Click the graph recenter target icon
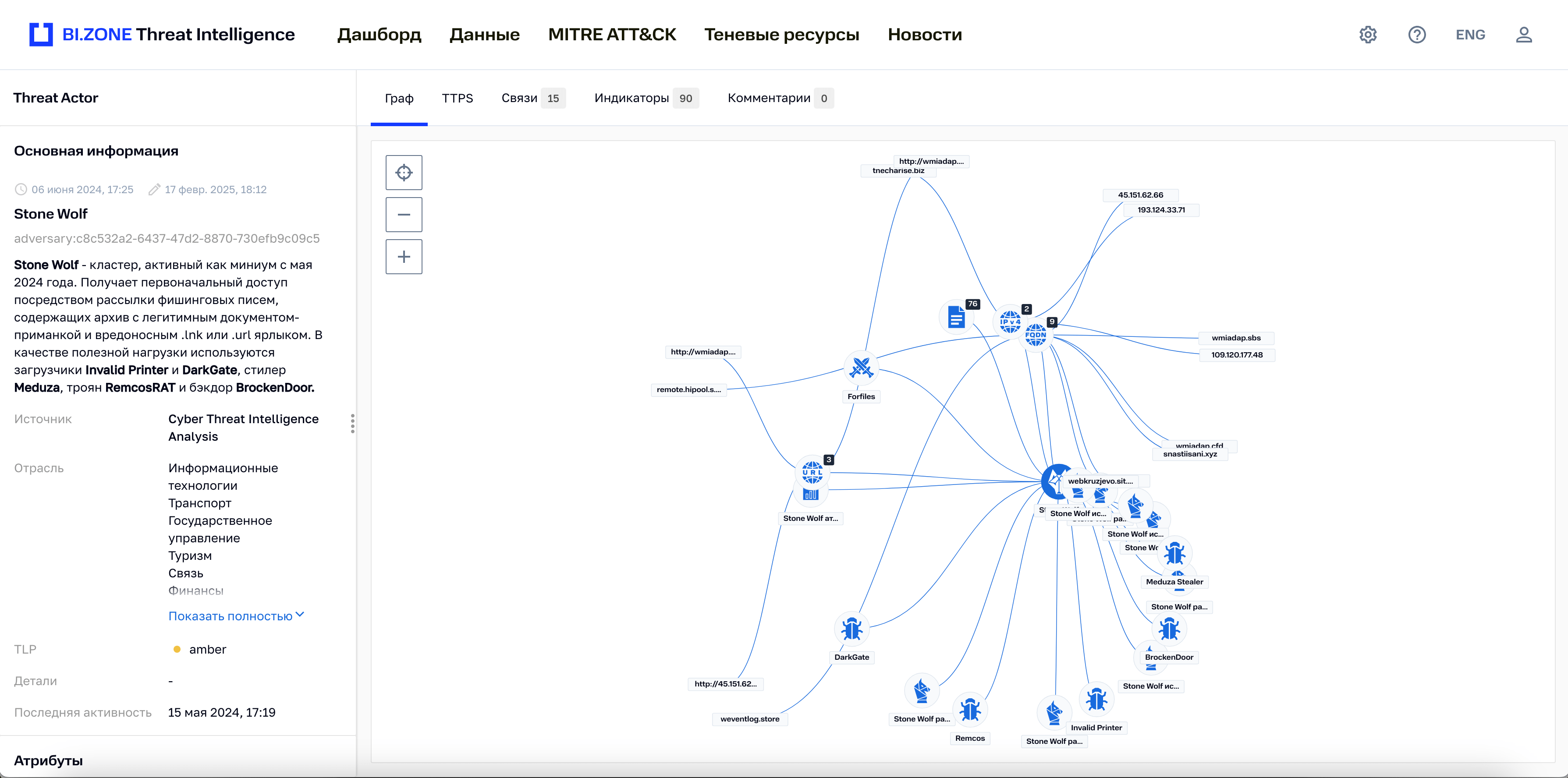Screen dimensions: 1568x778 click(x=404, y=173)
